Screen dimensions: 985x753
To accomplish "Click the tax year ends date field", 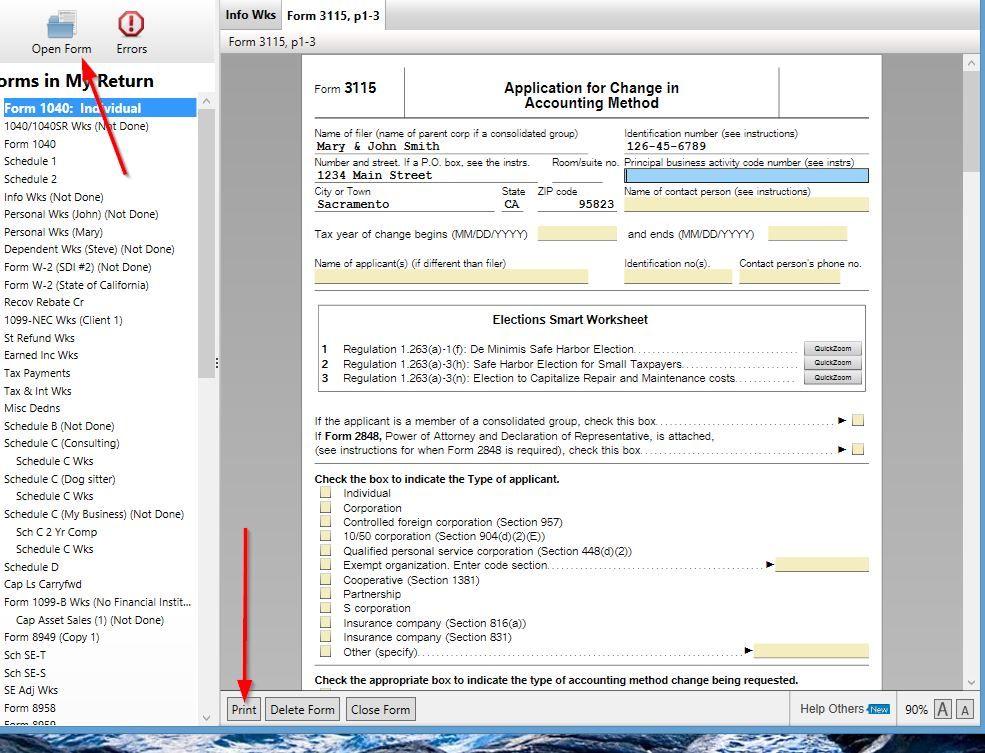I will (x=807, y=234).
